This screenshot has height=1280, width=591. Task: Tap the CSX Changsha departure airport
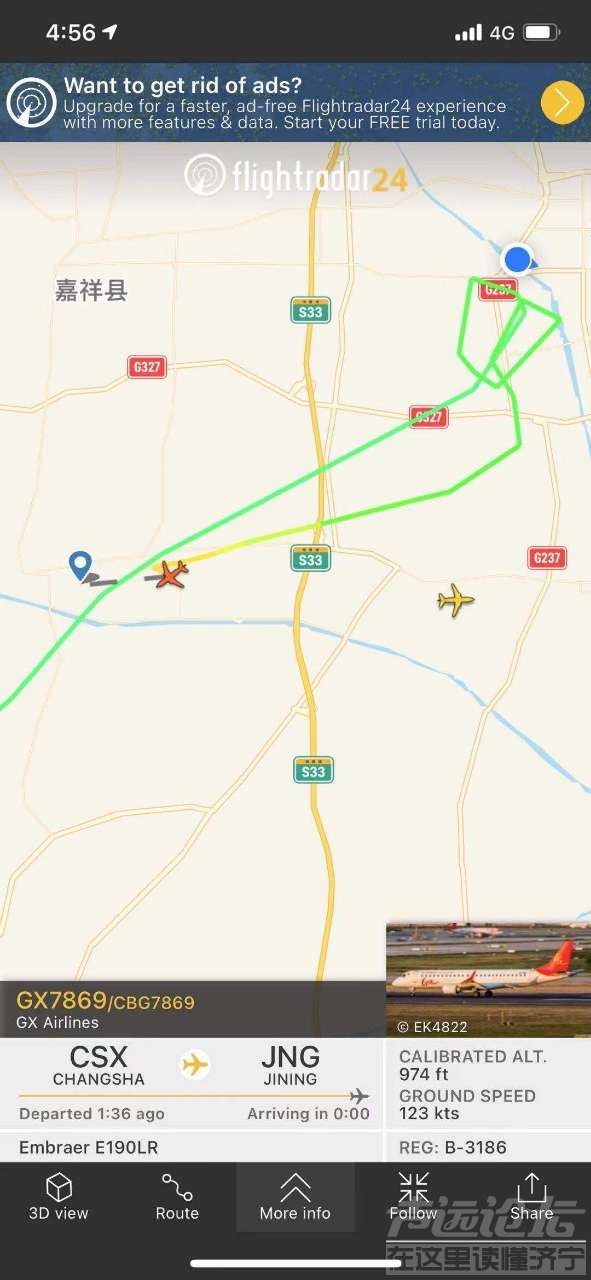[x=99, y=1066]
